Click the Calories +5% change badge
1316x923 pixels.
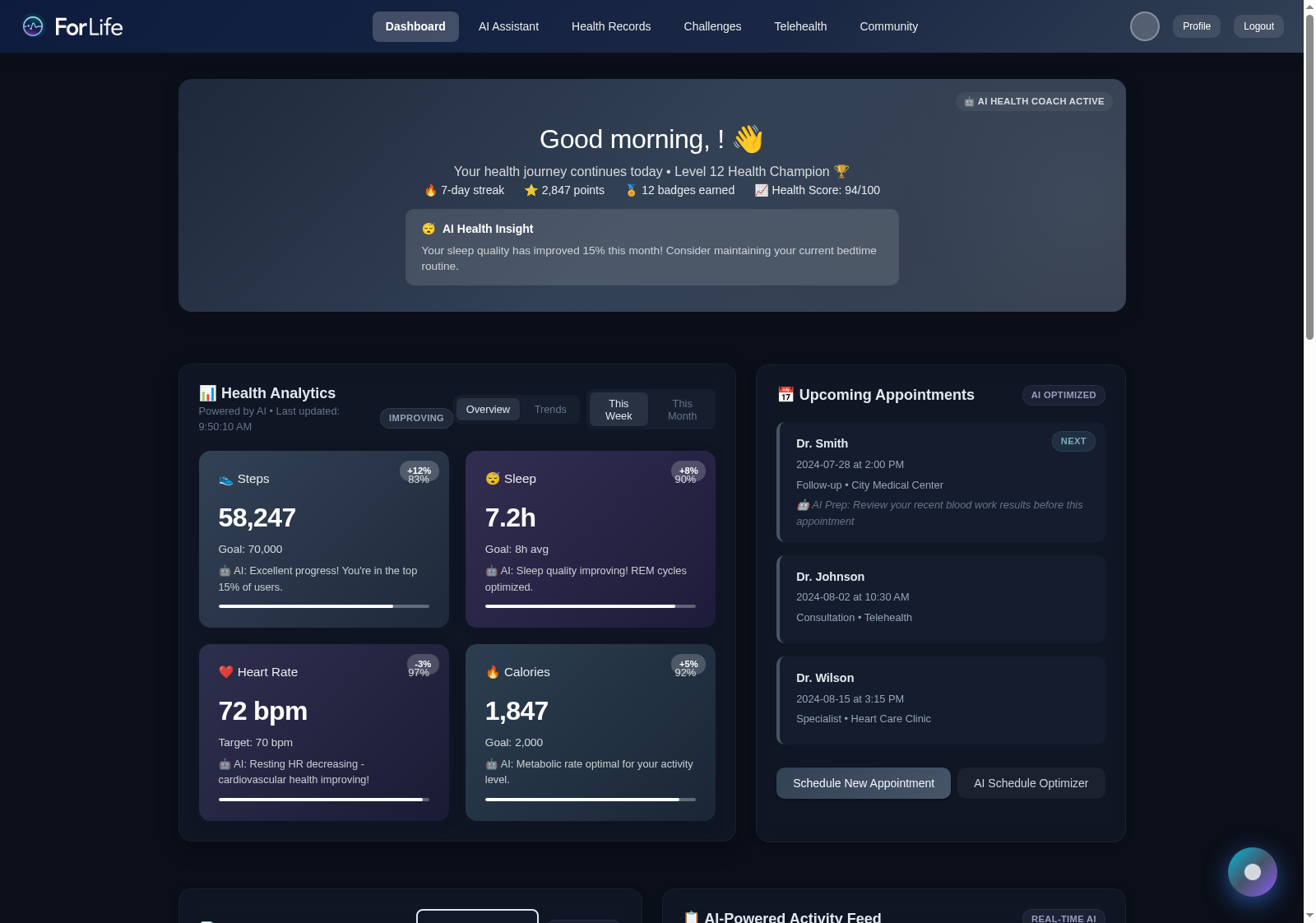(688, 664)
